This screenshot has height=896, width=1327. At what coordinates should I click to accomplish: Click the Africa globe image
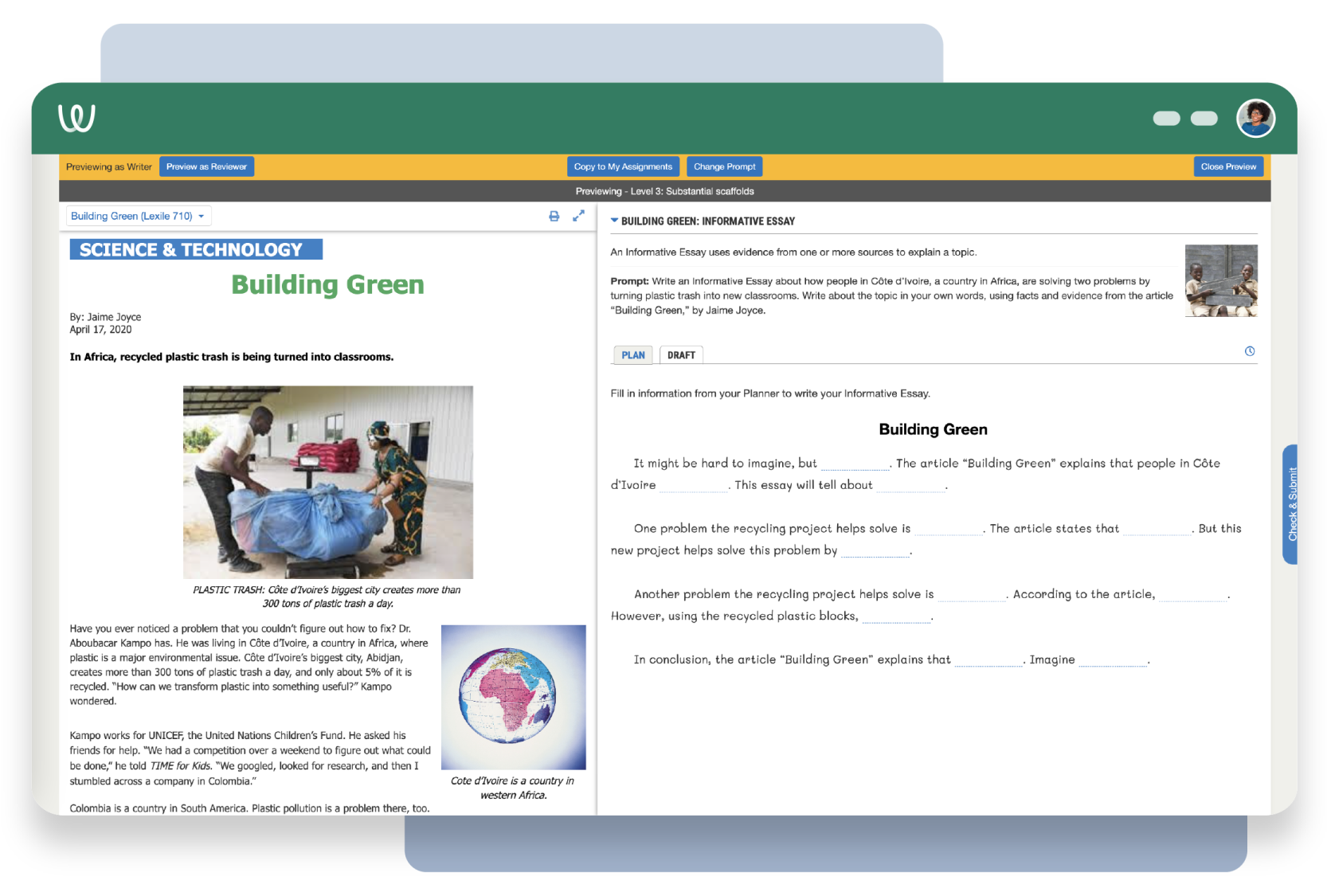(x=513, y=697)
